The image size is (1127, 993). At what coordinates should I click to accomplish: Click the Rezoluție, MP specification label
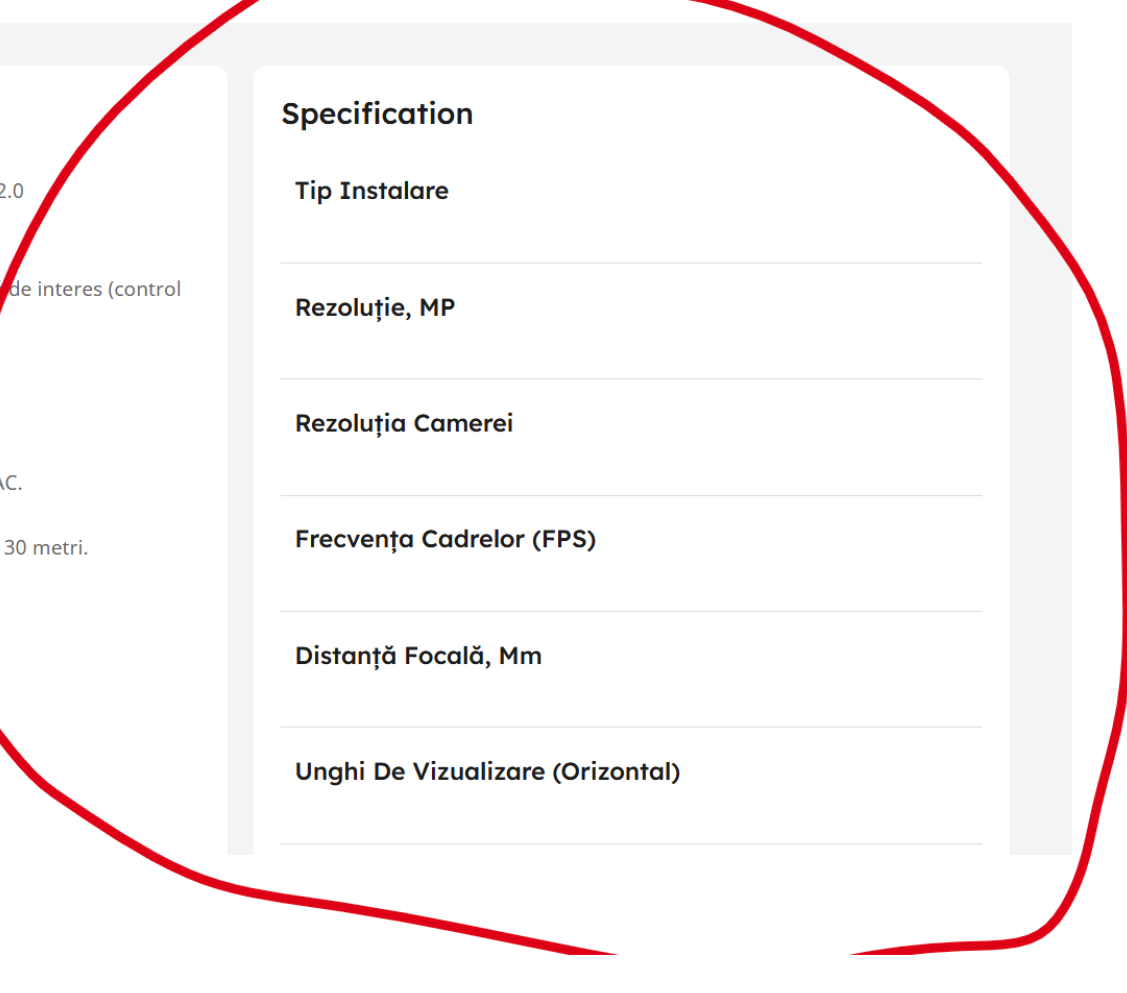coord(374,308)
